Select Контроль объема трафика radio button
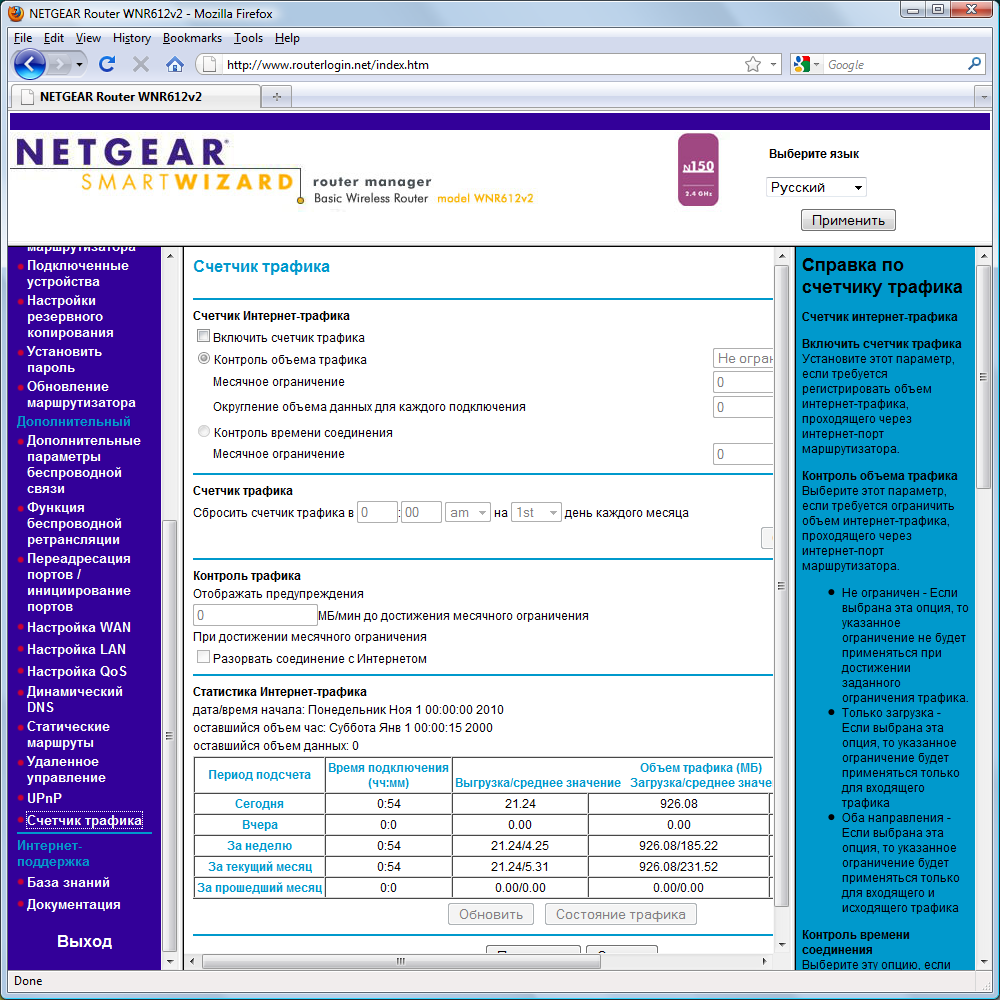Viewport: 1000px width, 1000px height. tap(204, 358)
